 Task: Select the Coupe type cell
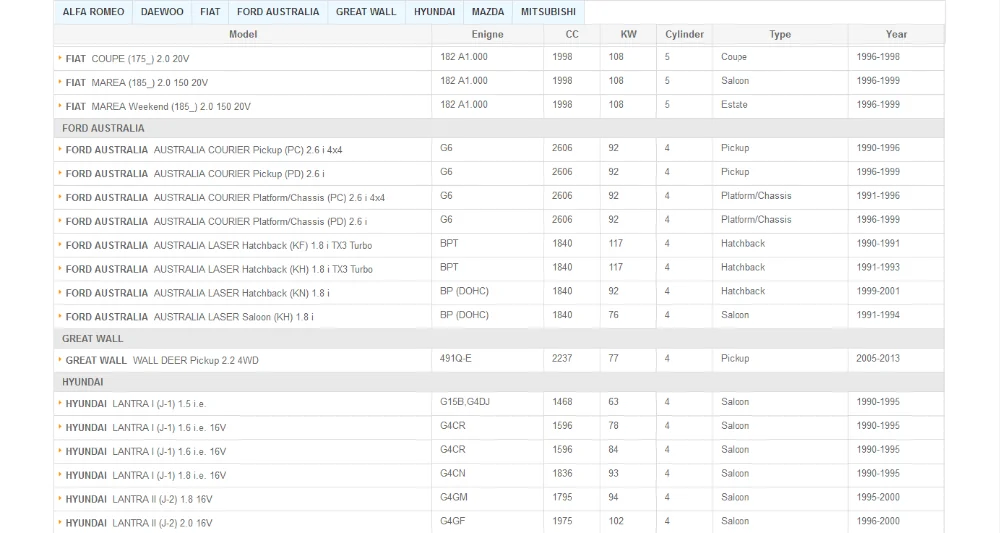[x=733, y=57]
